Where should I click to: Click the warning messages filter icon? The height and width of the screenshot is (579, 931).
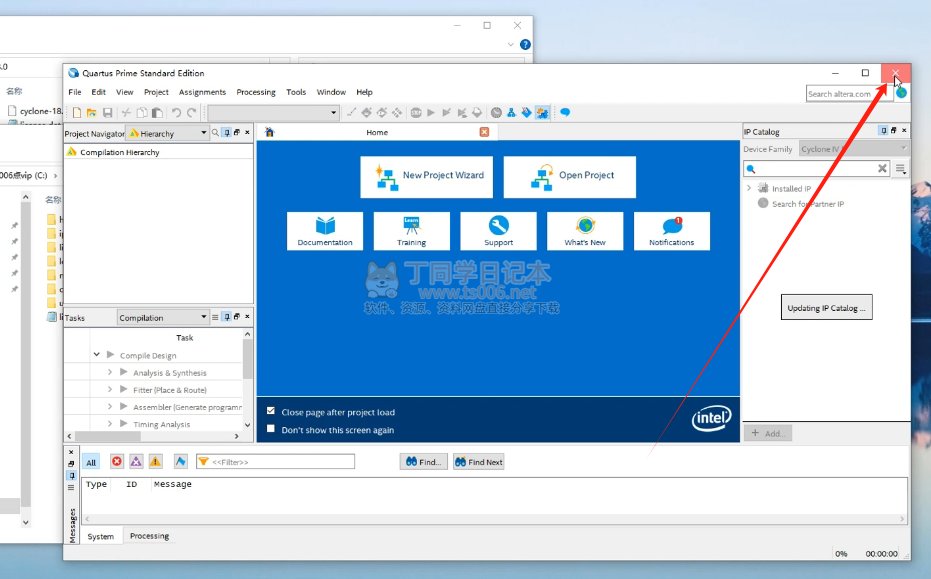pos(155,462)
